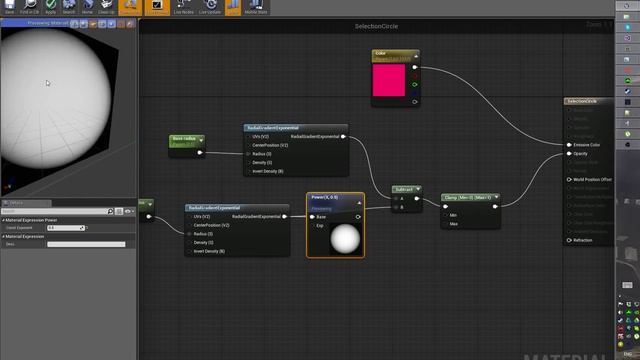Open the Base radius node dropdown arrow
640x360 pixels.
click(x=201, y=140)
